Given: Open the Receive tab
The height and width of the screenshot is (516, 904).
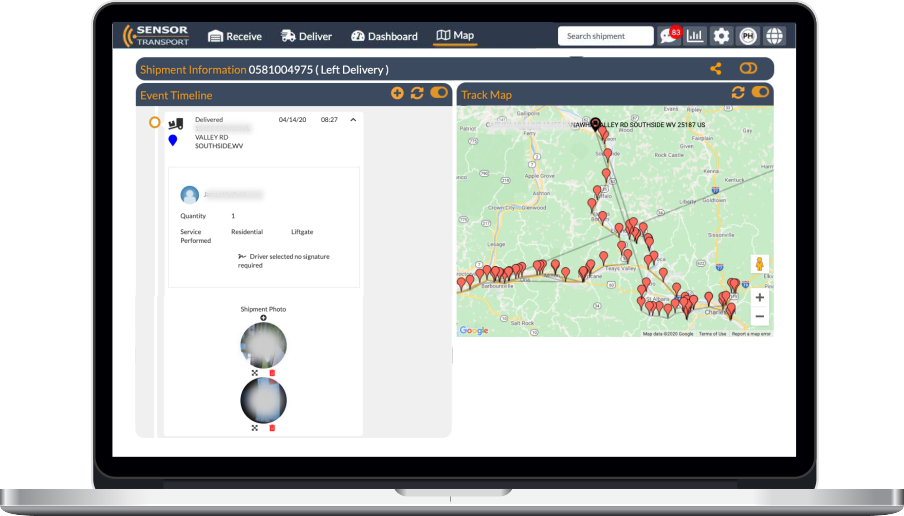Looking at the screenshot, I should coord(234,36).
